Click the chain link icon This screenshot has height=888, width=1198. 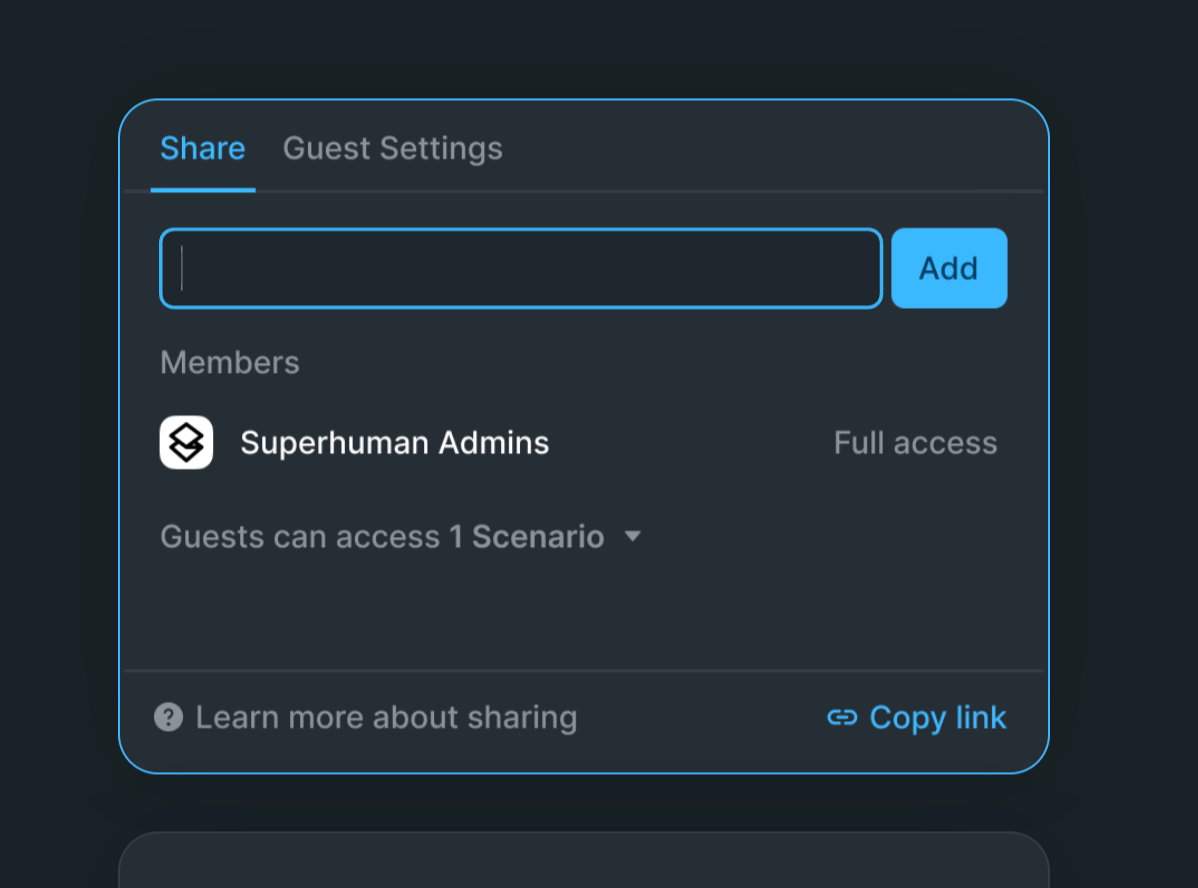[x=842, y=718]
